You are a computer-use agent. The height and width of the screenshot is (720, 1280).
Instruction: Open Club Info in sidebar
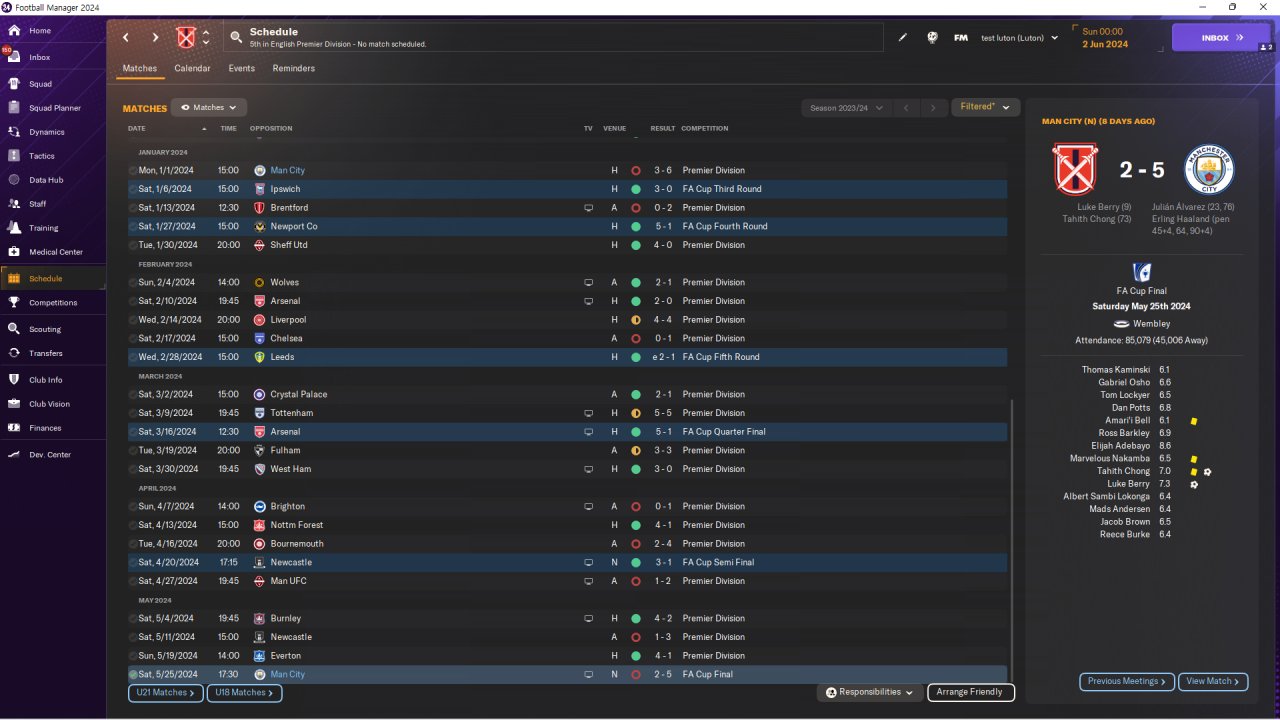[x=45, y=380]
